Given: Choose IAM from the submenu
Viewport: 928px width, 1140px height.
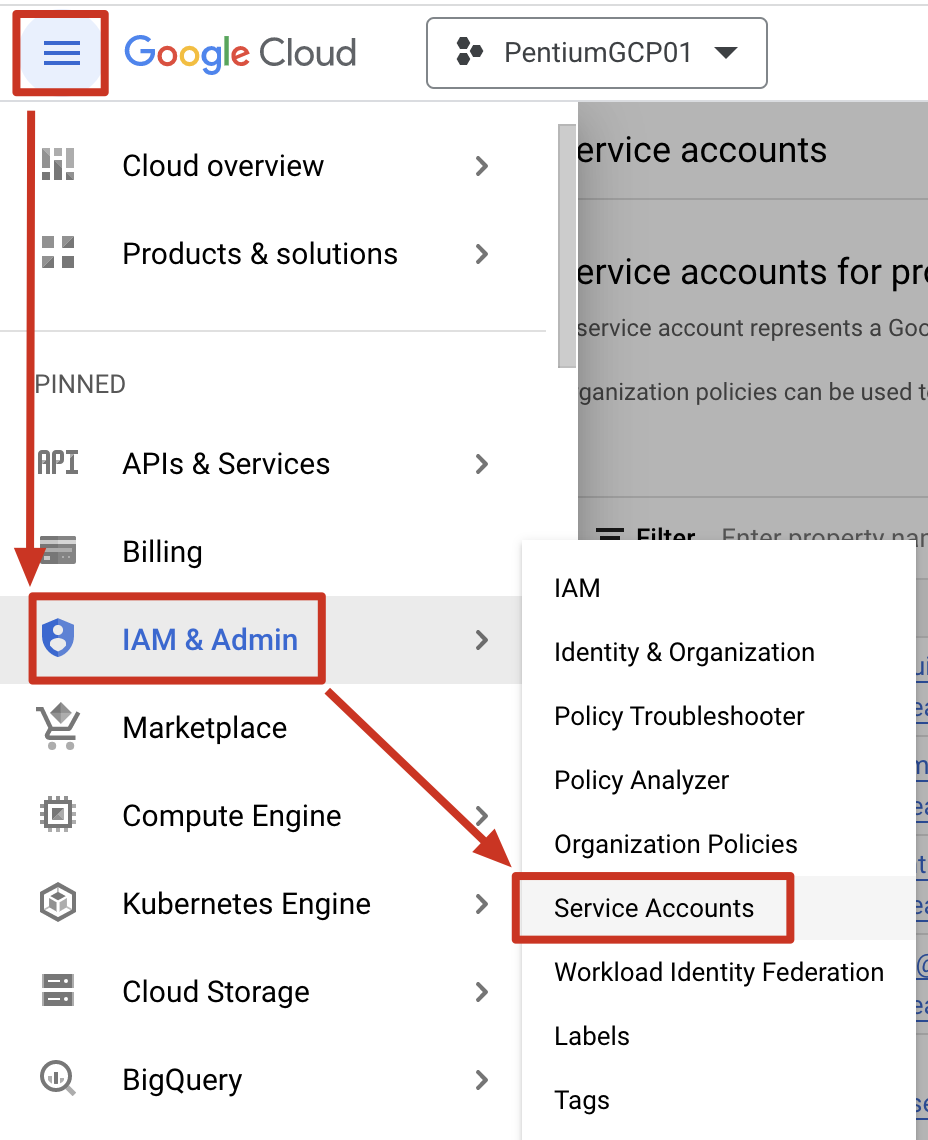Looking at the screenshot, I should click(719, 588).
